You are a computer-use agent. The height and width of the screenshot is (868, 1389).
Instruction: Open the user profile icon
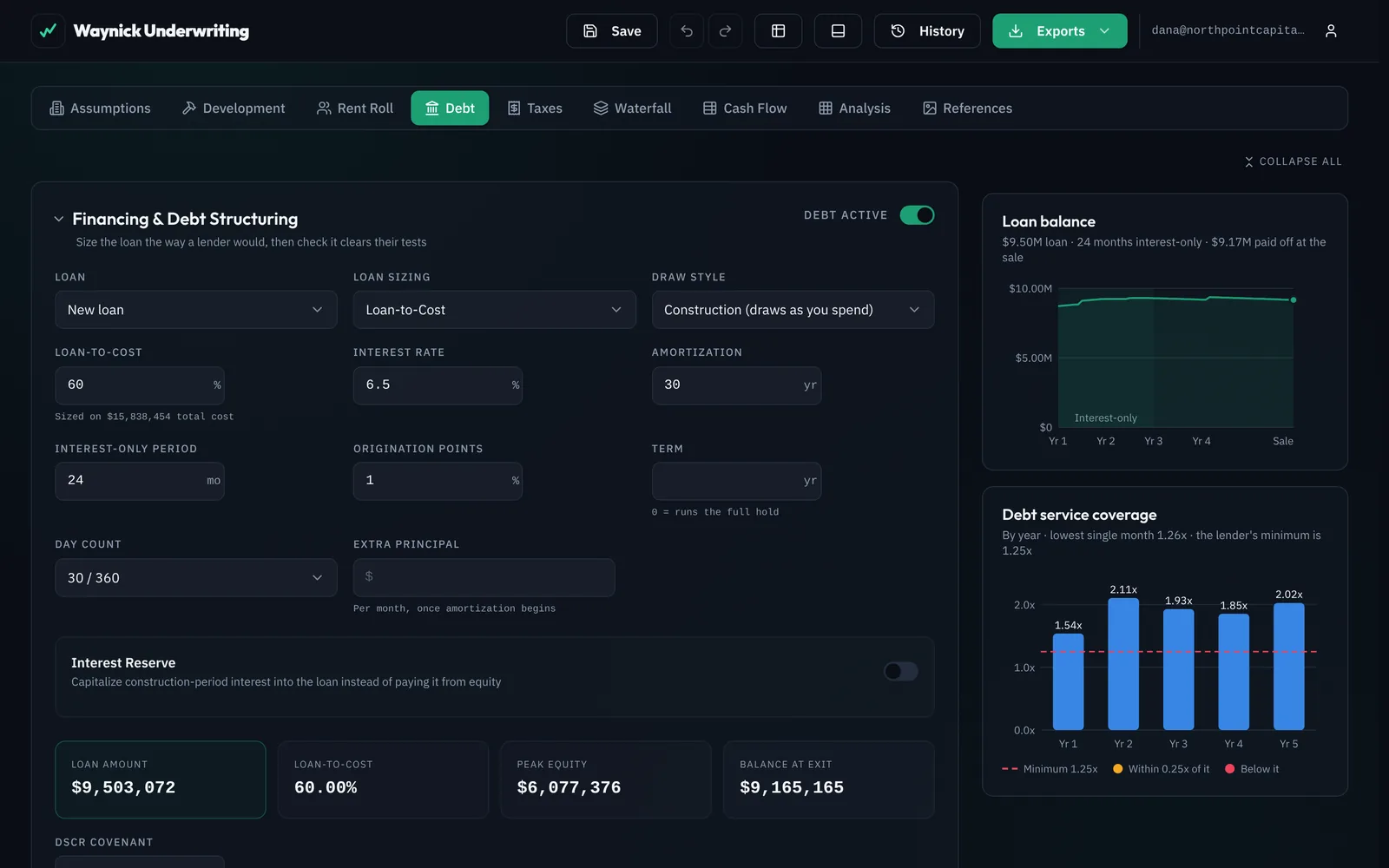[1331, 31]
